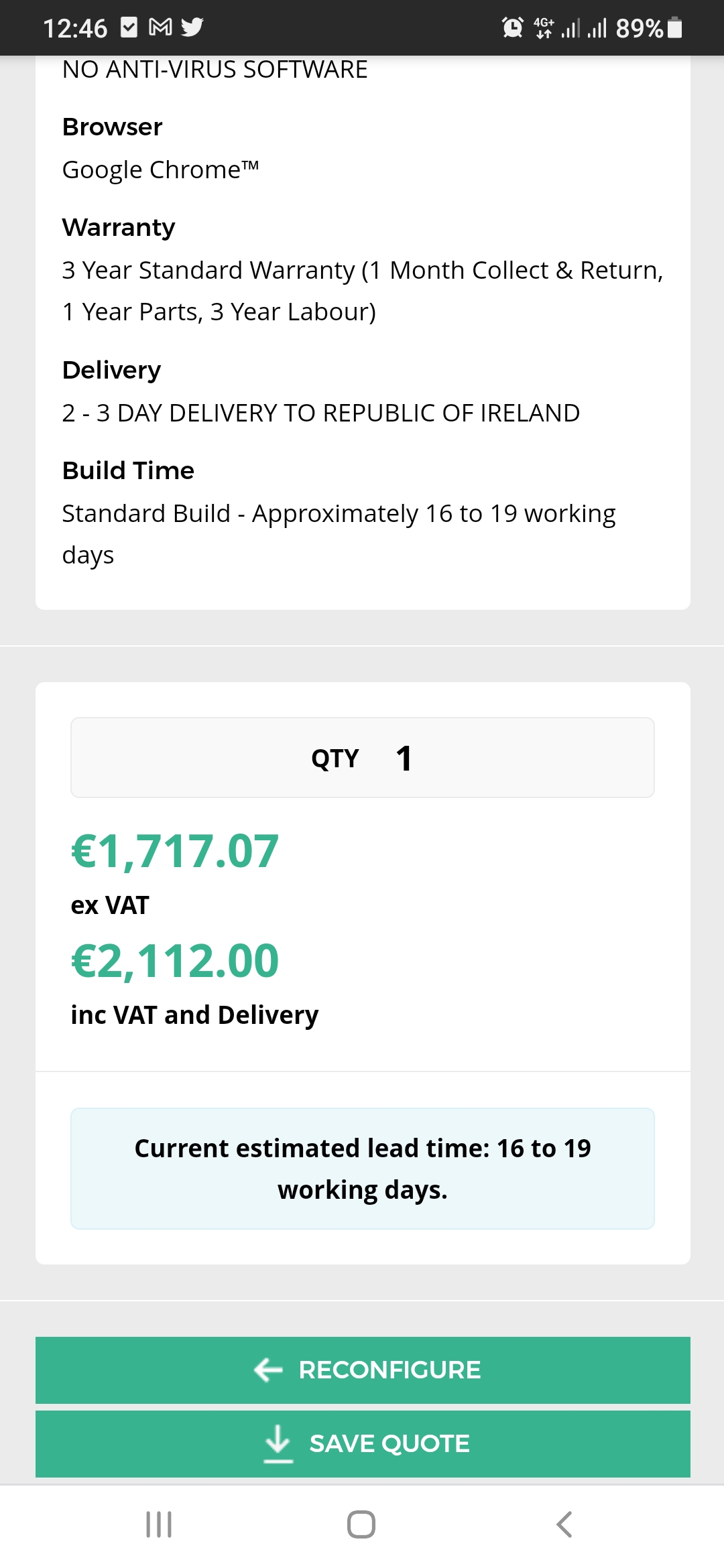Screen dimensions: 724x1568
Task: Tap the Warranty section heading
Action: [119, 228]
